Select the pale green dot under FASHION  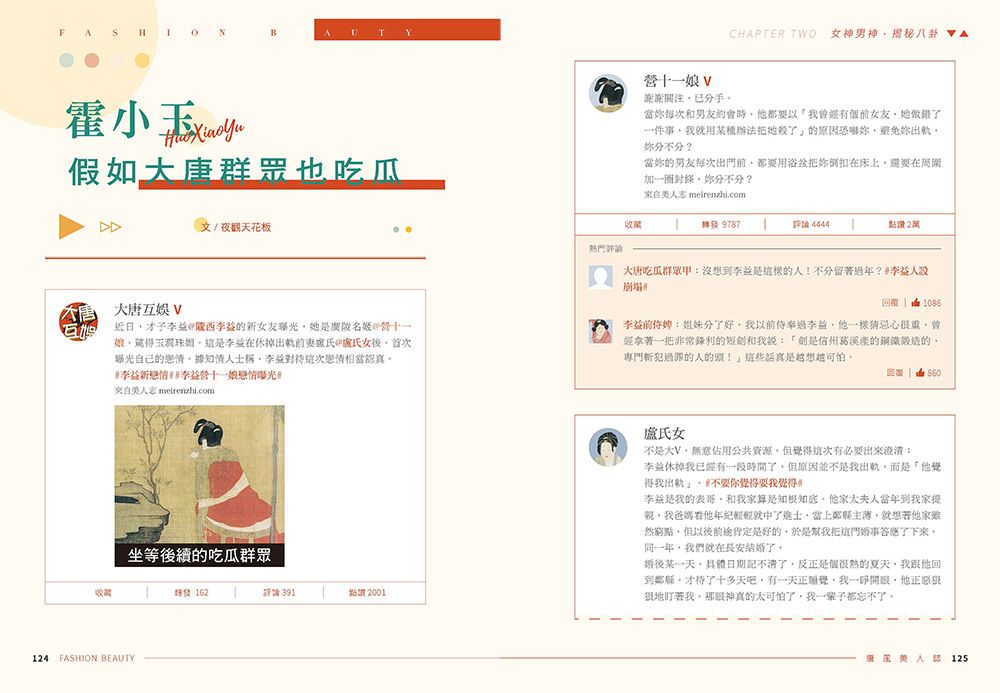tap(66, 61)
